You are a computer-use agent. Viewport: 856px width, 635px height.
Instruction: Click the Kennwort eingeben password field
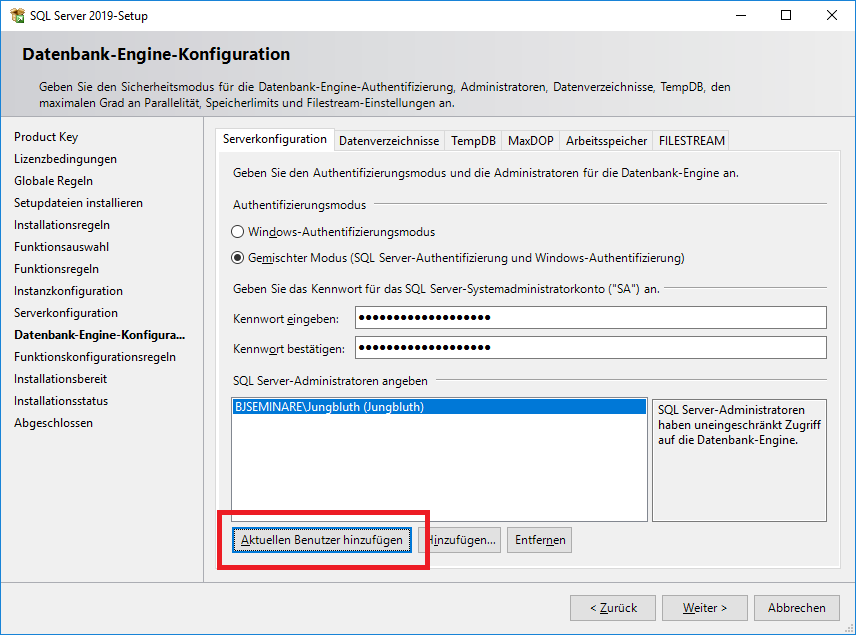(x=590, y=317)
